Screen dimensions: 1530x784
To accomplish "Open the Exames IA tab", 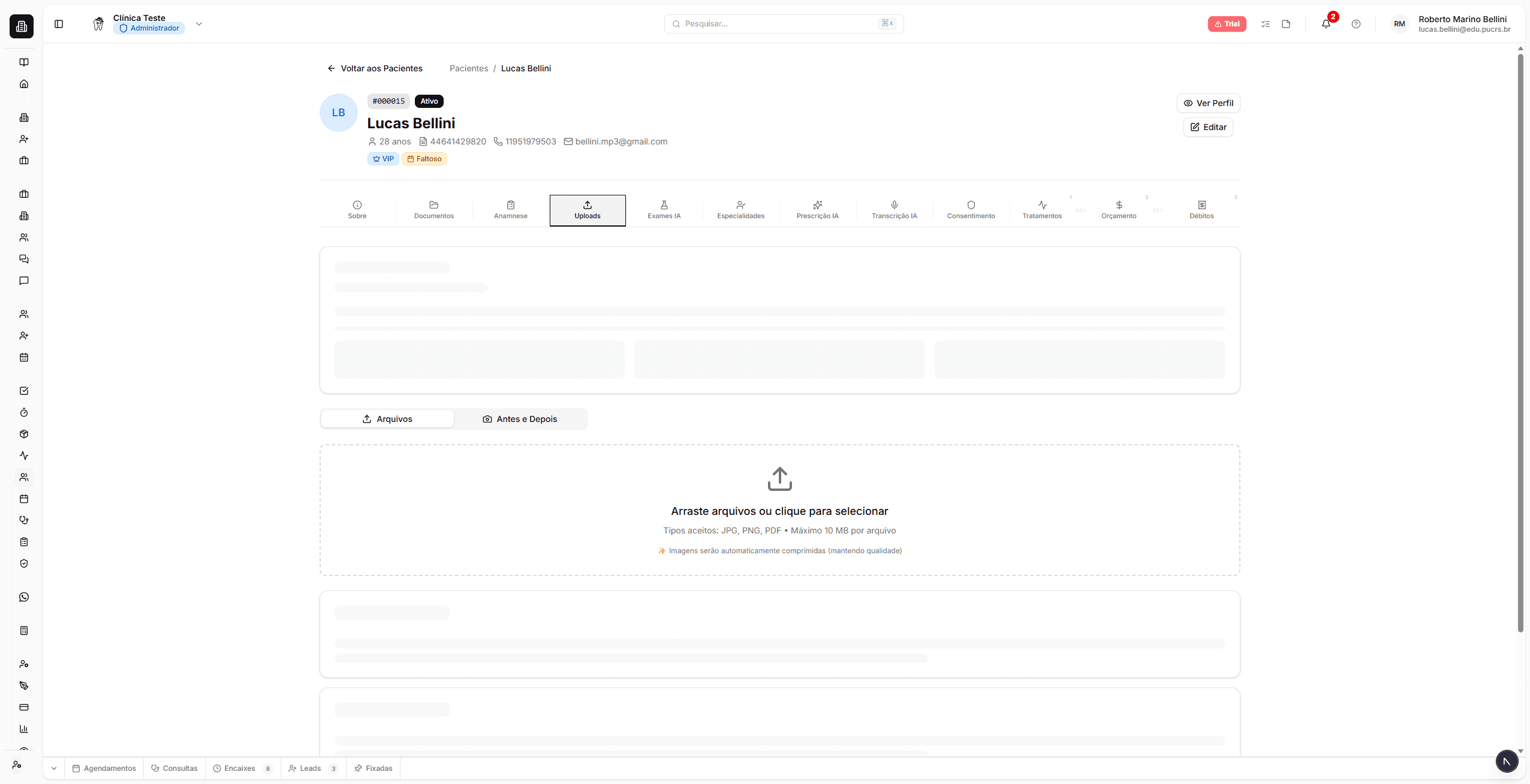I will [664, 210].
